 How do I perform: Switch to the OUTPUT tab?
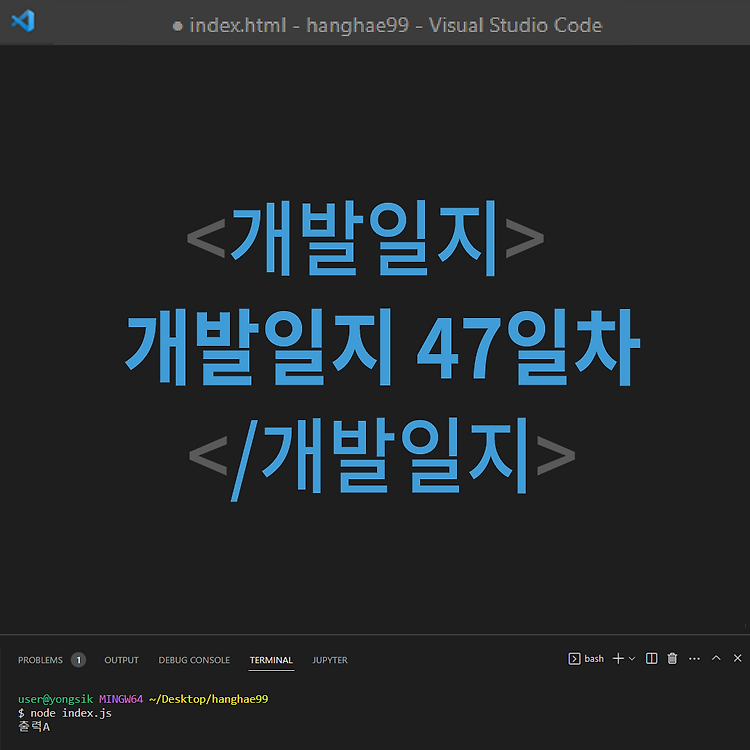(x=121, y=660)
